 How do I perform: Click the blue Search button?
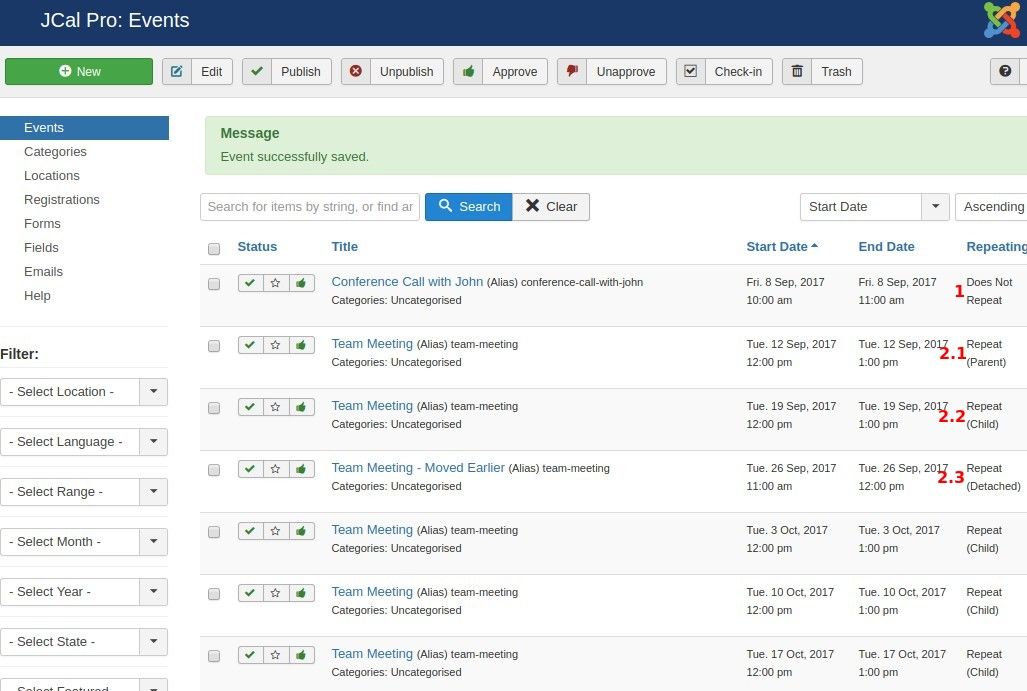point(468,207)
